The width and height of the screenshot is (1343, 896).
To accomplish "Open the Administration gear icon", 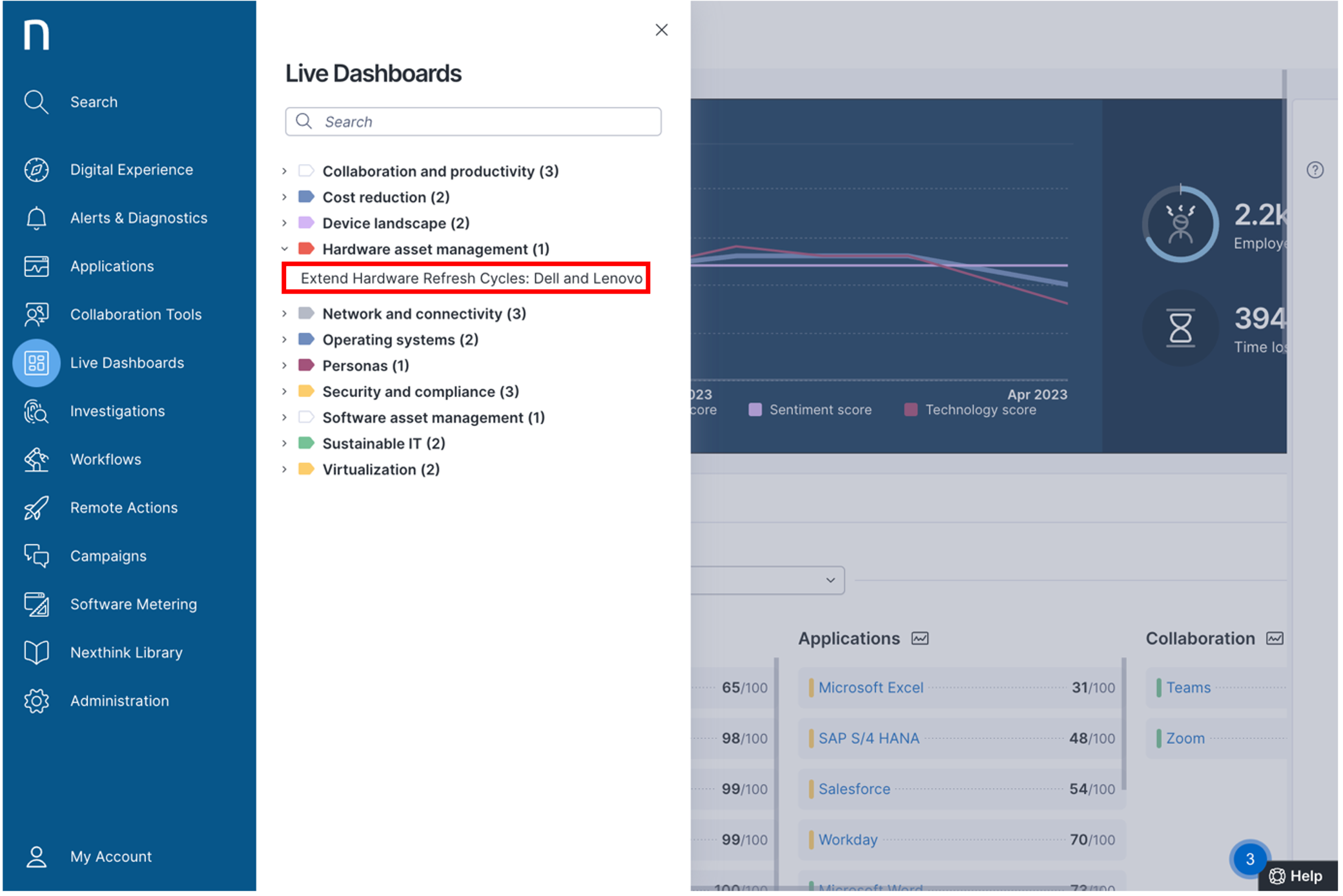I will [x=36, y=701].
